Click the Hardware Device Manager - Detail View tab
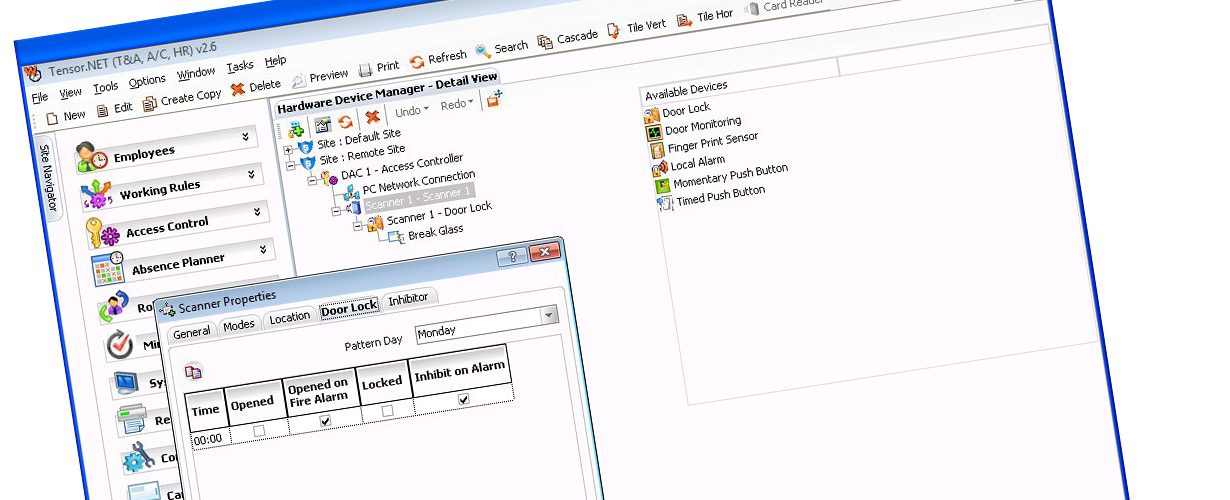Viewport: 1230px width, 500px height. [x=387, y=93]
